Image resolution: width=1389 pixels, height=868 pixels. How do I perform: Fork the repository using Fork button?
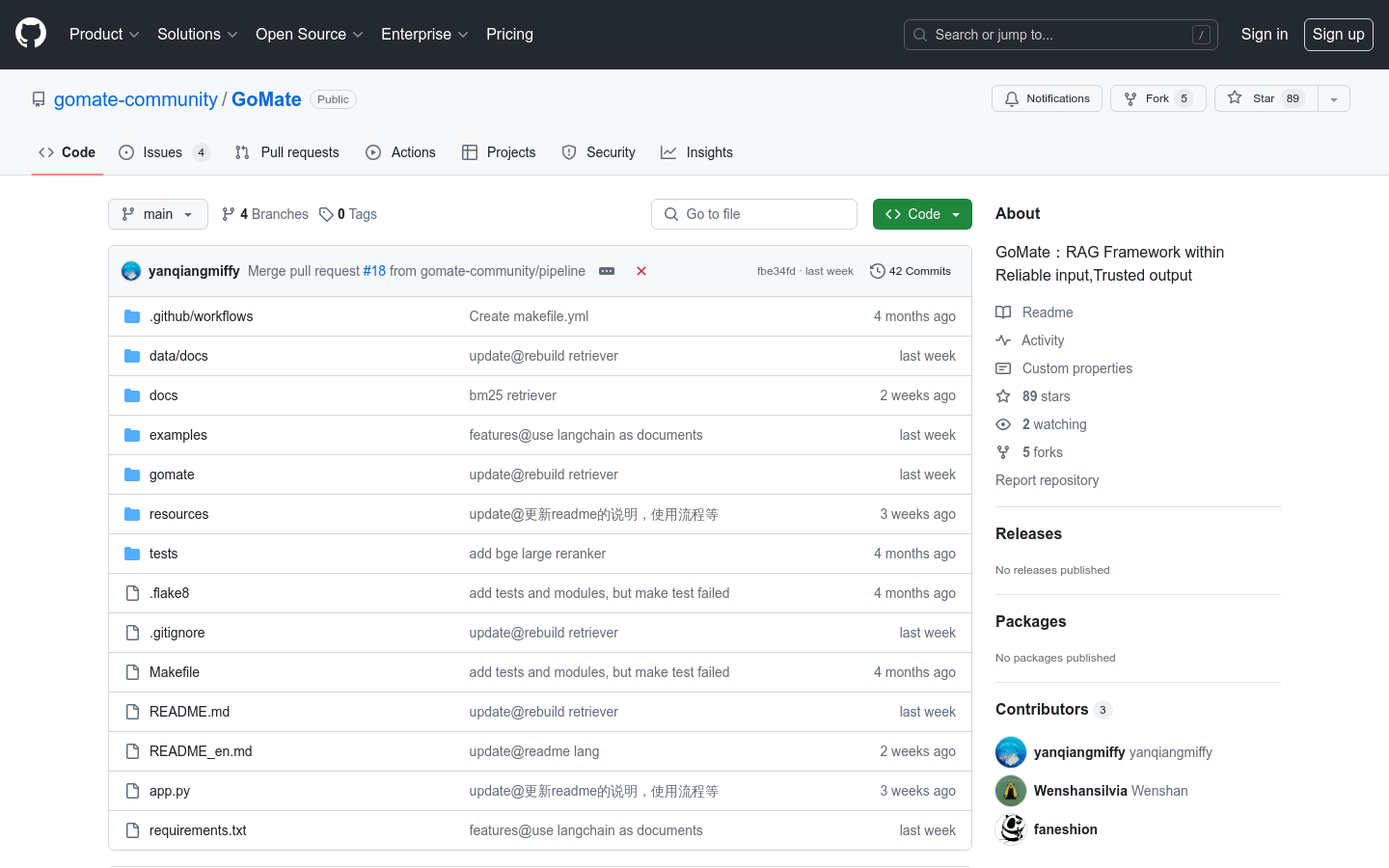(x=1157, y=98)
